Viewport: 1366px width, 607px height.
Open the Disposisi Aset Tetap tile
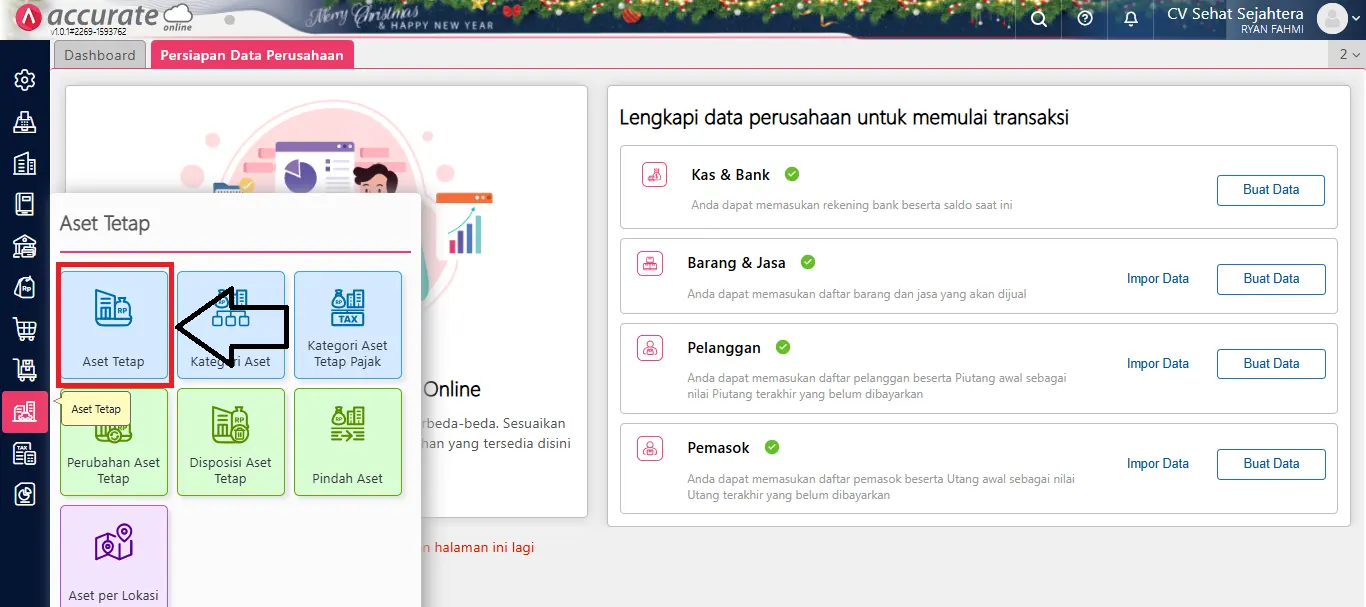(x=231, y=442)
